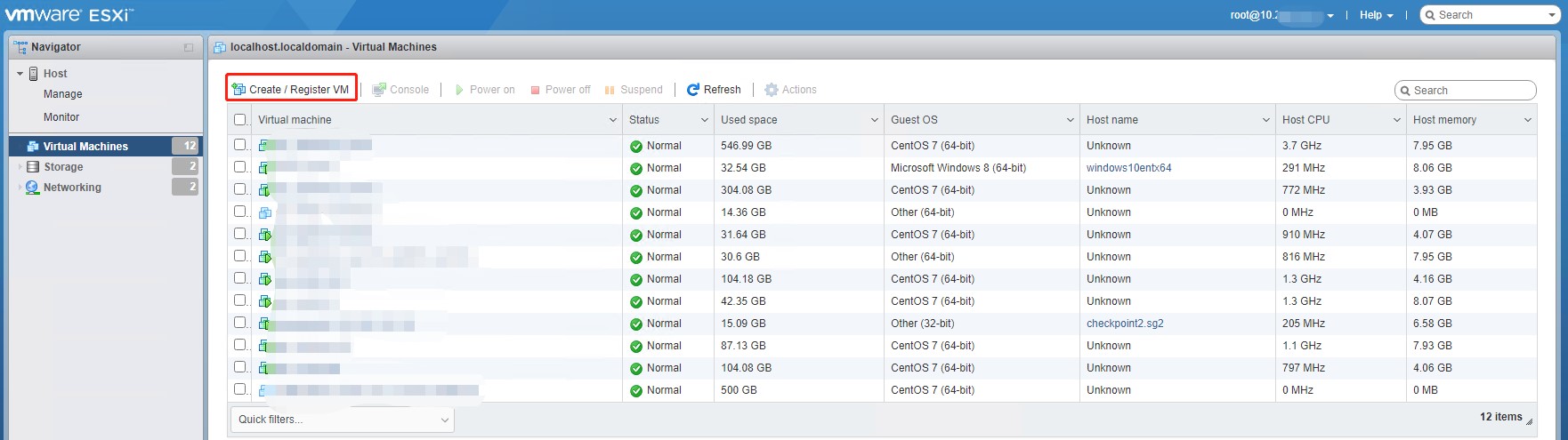Click the Create / Register VM icon
Screen dimensions: 1568x440
coord(238,90)
